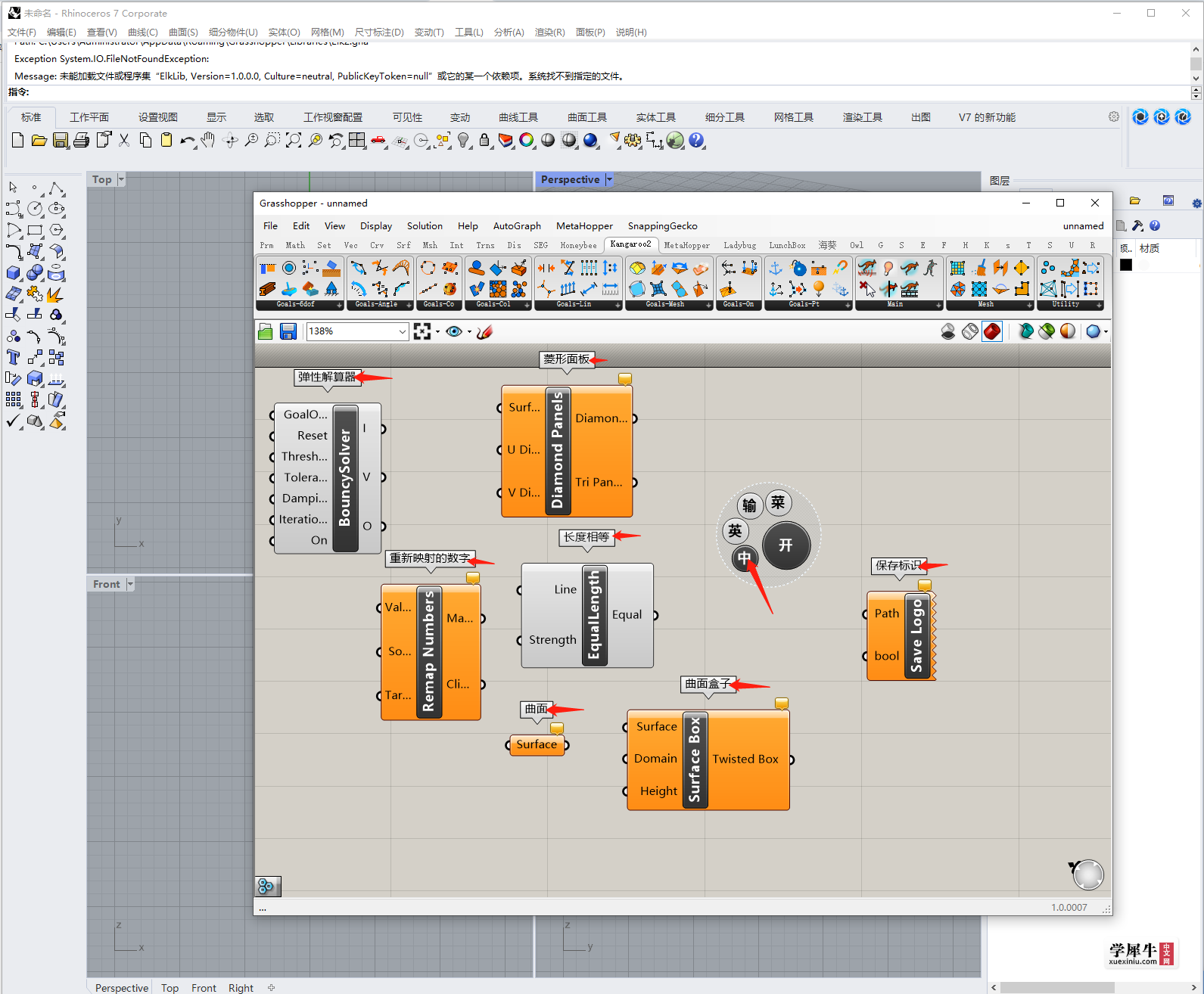
Task: Click the Text tool in Rhino left sidebar
Action: [x=14, y=357]
